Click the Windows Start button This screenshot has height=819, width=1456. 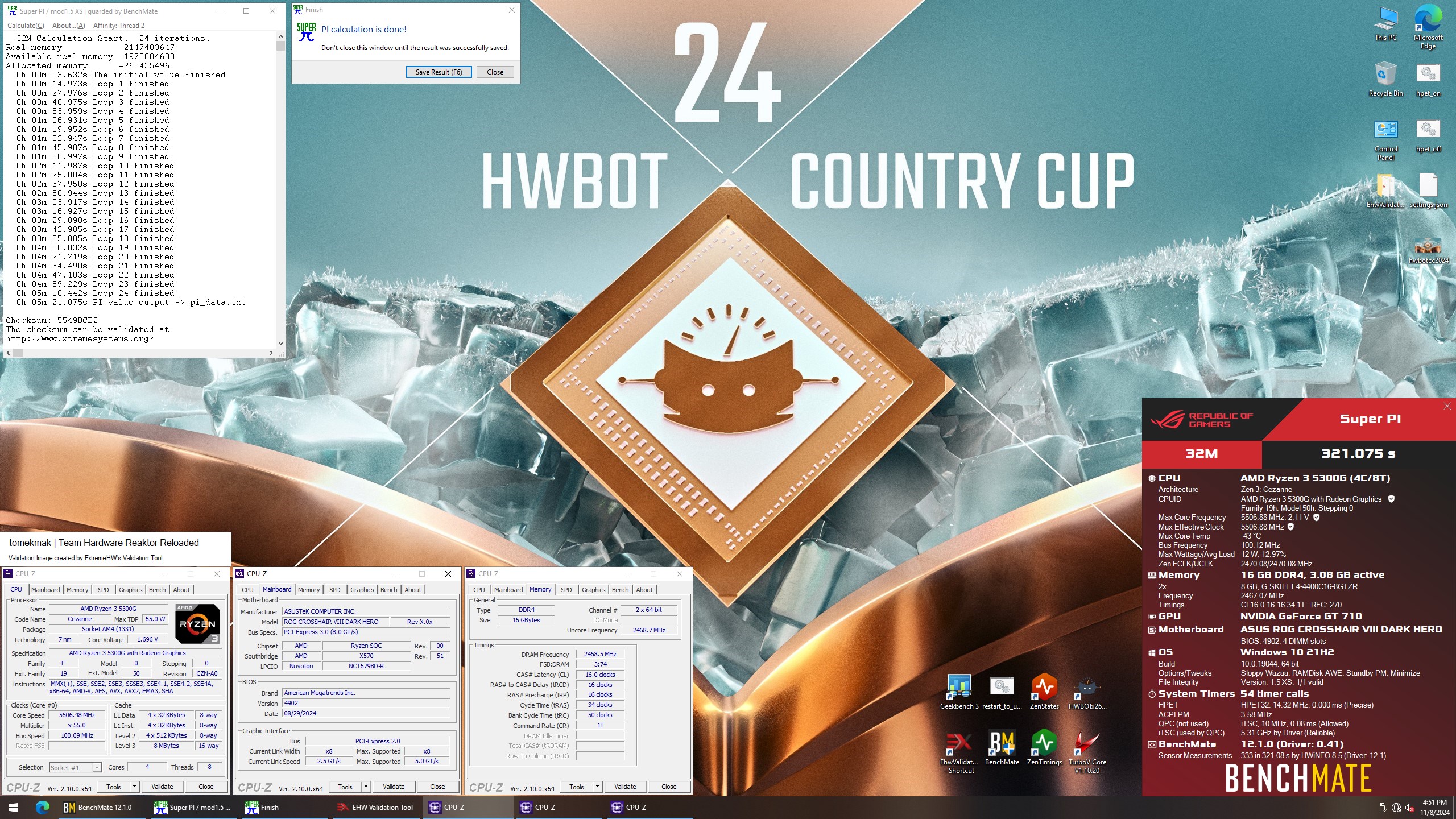[14, 807]
